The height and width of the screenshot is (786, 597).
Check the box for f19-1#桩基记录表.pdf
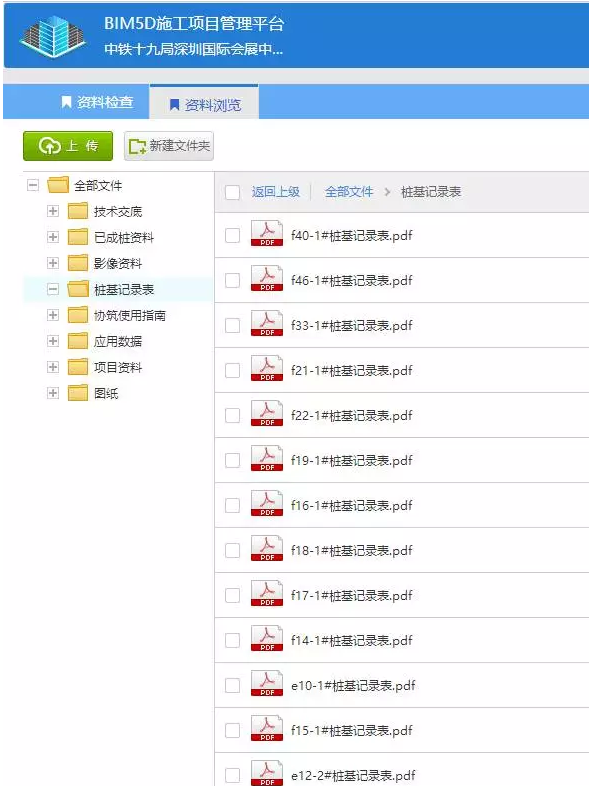(x=232, y=461)
